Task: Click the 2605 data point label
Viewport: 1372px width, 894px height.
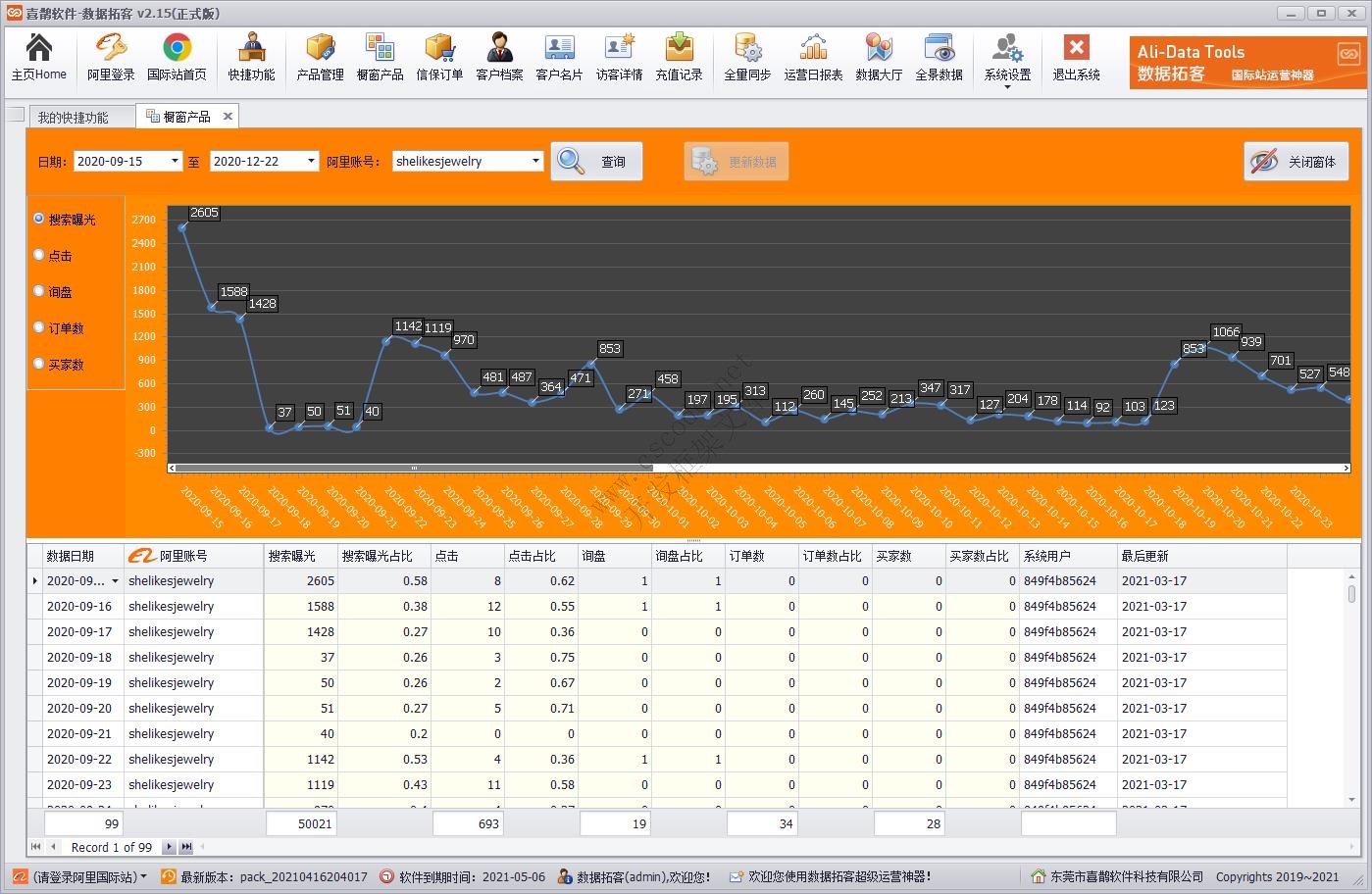Action: [204, 213]
